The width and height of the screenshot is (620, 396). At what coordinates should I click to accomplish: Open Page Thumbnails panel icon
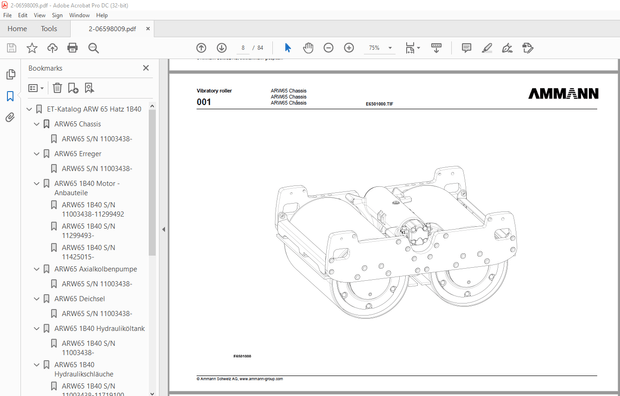tap(10, 74)
